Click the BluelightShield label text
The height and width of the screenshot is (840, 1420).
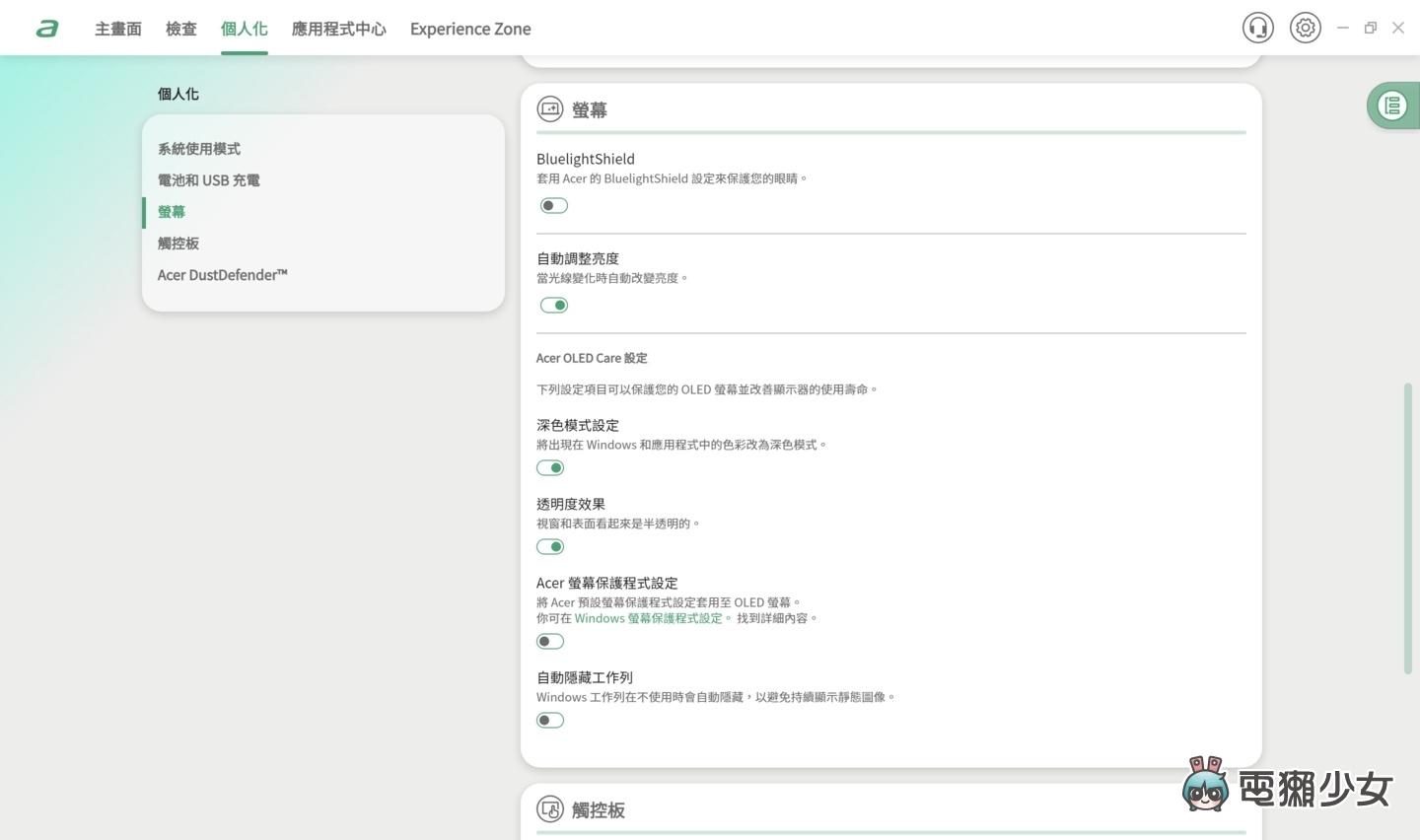[x=586, y=159]
